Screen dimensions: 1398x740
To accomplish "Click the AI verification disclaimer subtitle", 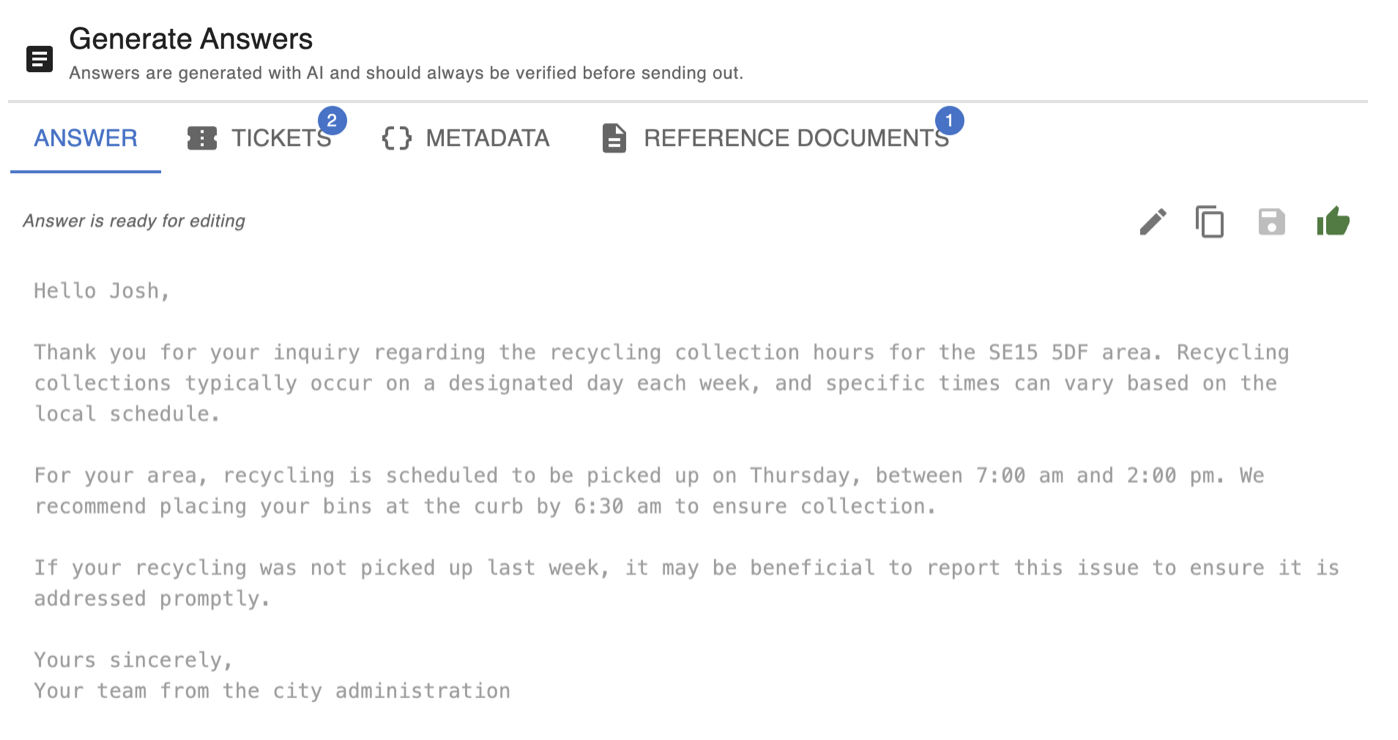I will coord(406,73).
